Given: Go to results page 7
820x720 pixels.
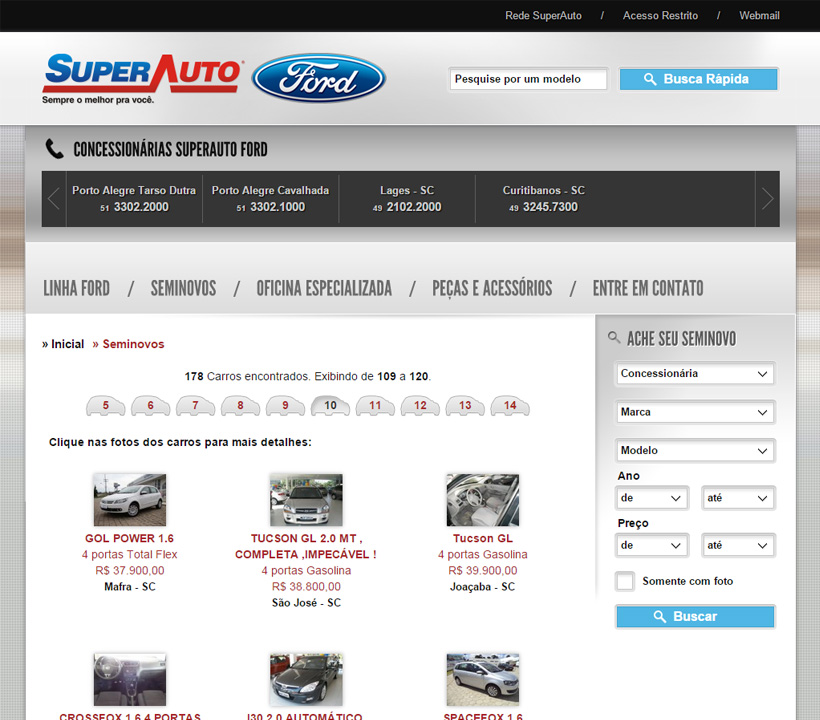Looking at the screenshot, I should tap(196, 405).
